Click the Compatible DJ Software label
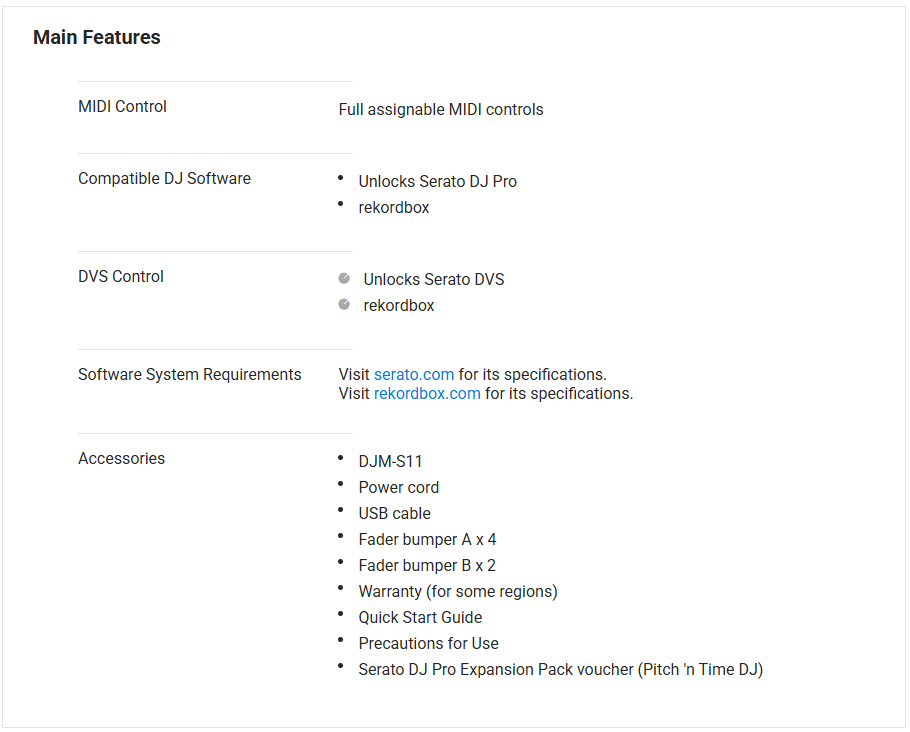This screenshot has width=910, height=732. [x=165, y=179]
